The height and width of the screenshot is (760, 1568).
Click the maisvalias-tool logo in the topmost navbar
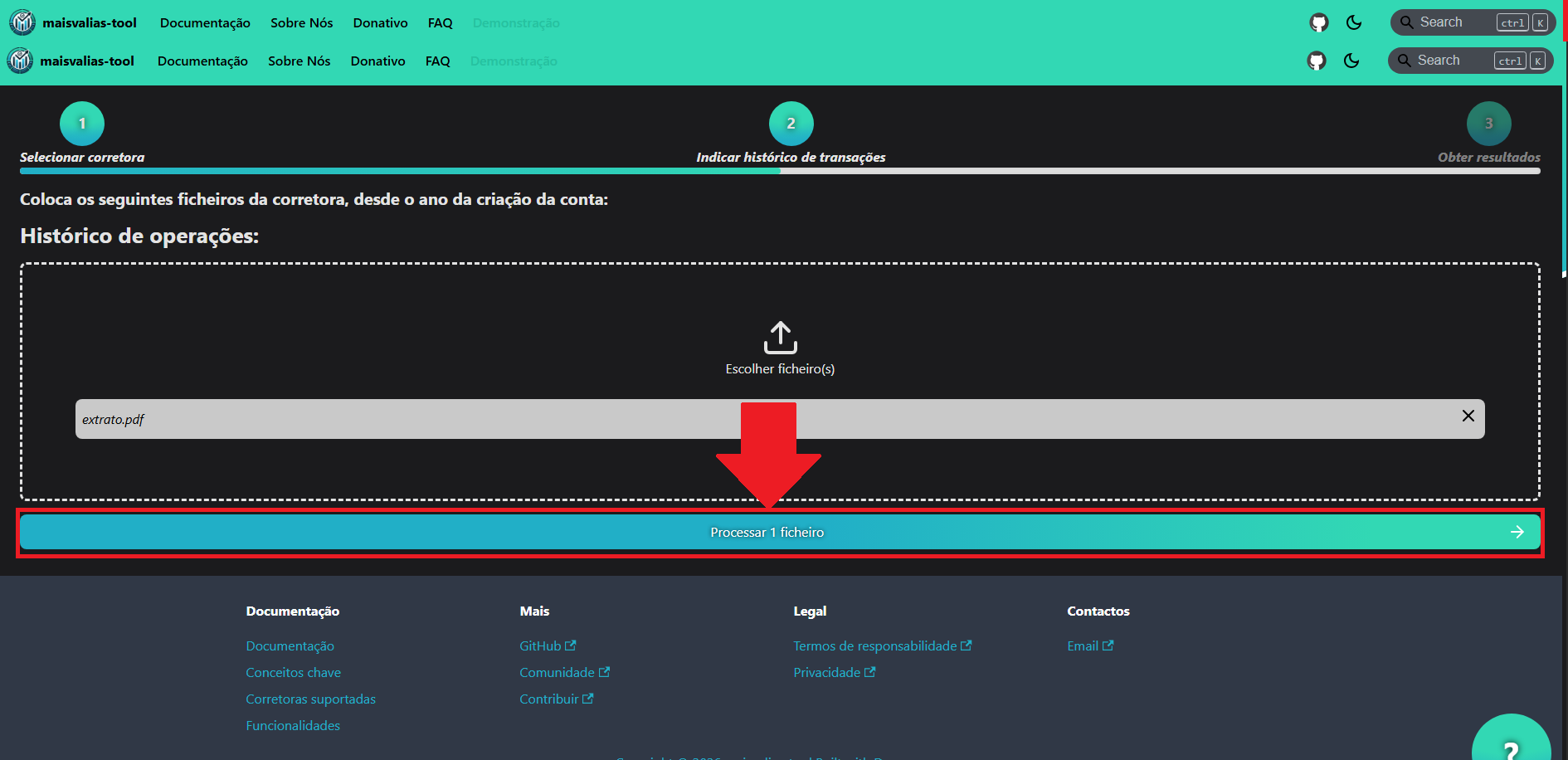(22, 22)
